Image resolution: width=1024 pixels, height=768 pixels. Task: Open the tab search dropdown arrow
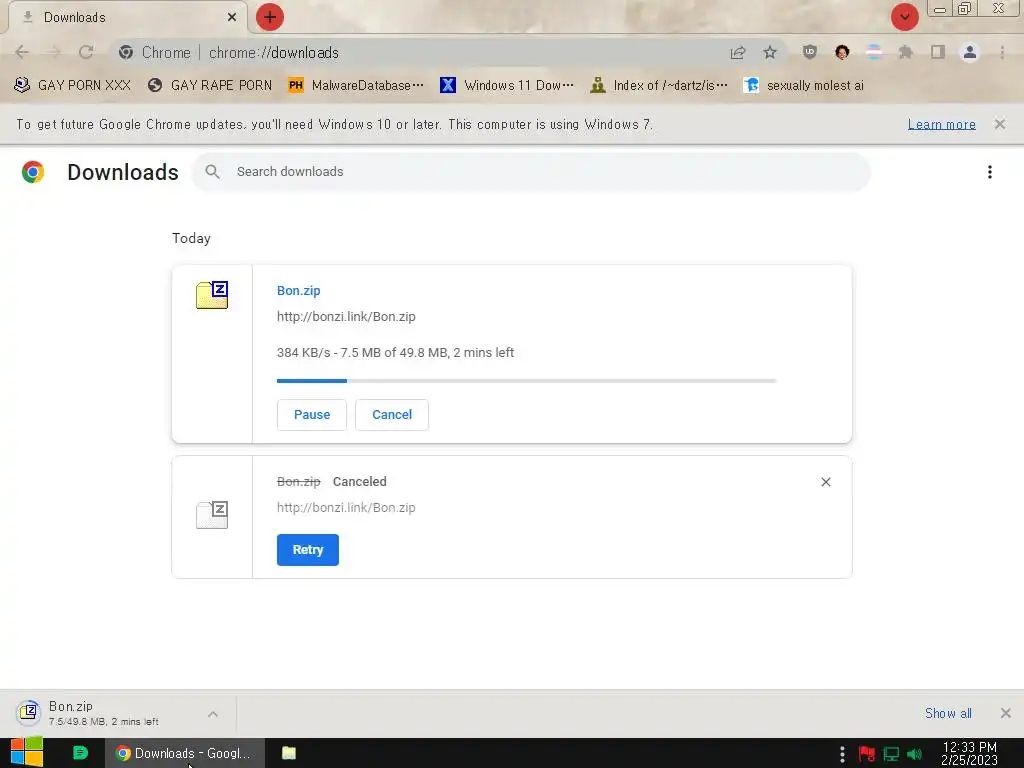point(904,17)
